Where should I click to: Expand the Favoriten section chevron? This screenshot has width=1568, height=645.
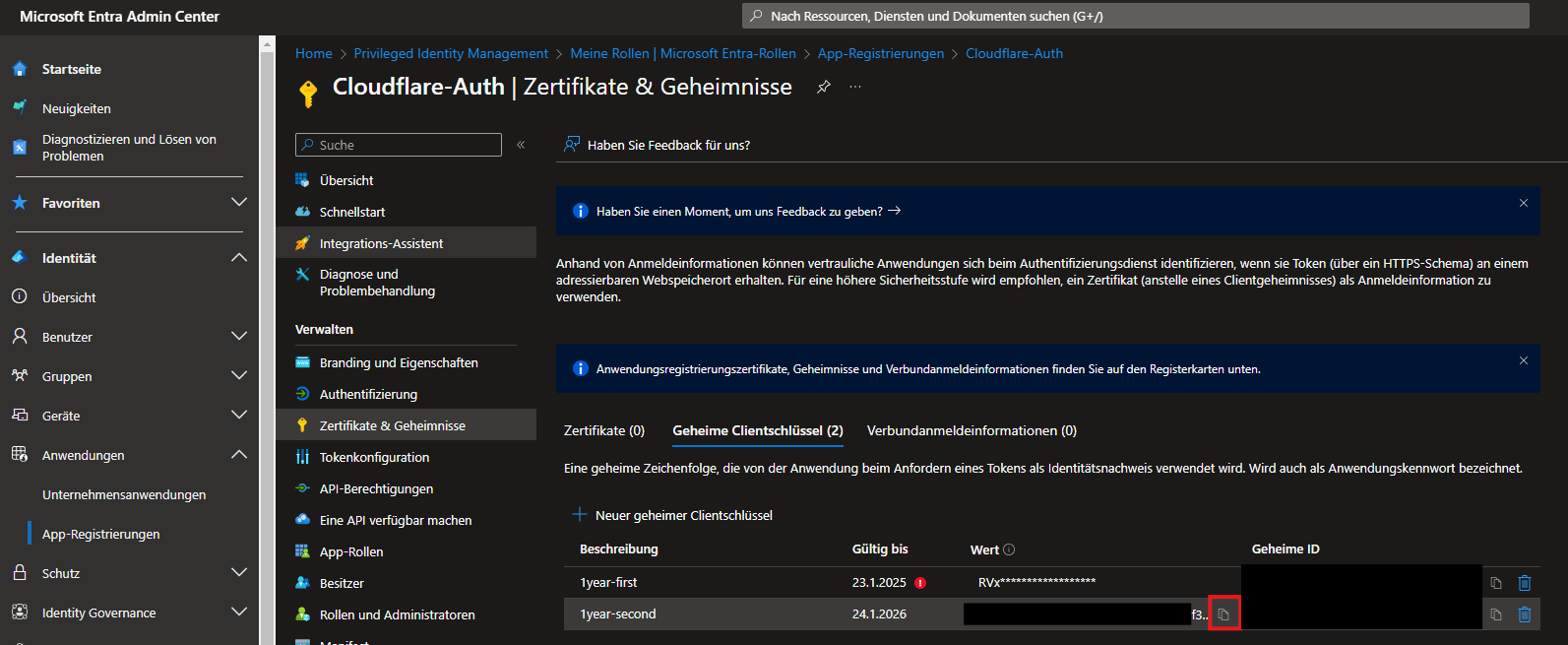(x=238, y=202)
